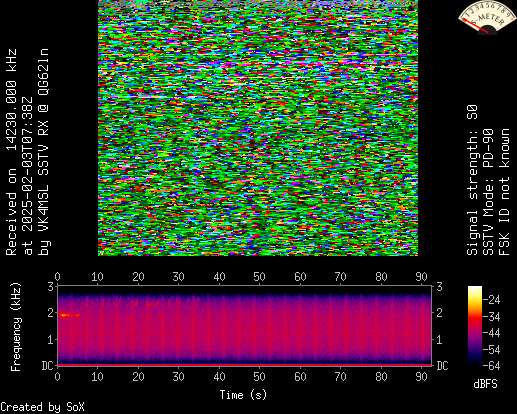Click the 'FSK ID not known' text
Viewport: 517px width, 414px height.
(x=505, y=192)
